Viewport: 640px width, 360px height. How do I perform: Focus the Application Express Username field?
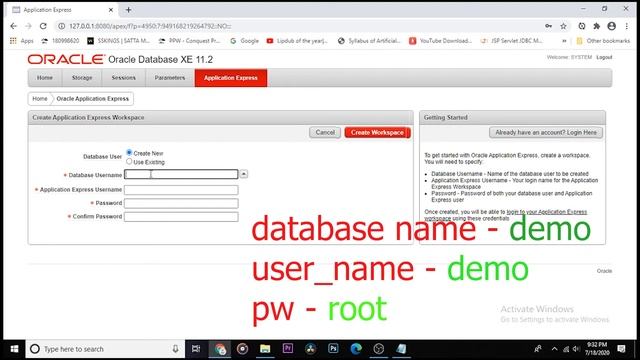click(181, 190)
